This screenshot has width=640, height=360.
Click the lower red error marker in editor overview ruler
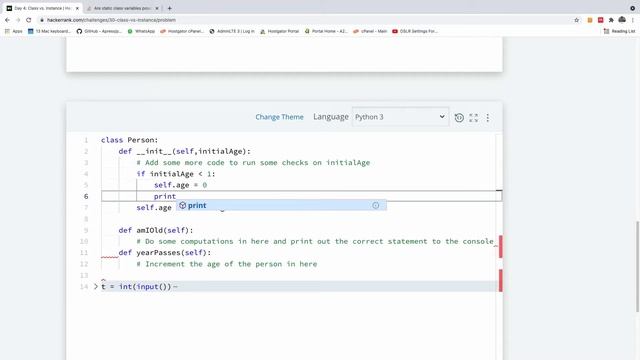[500, 280]
